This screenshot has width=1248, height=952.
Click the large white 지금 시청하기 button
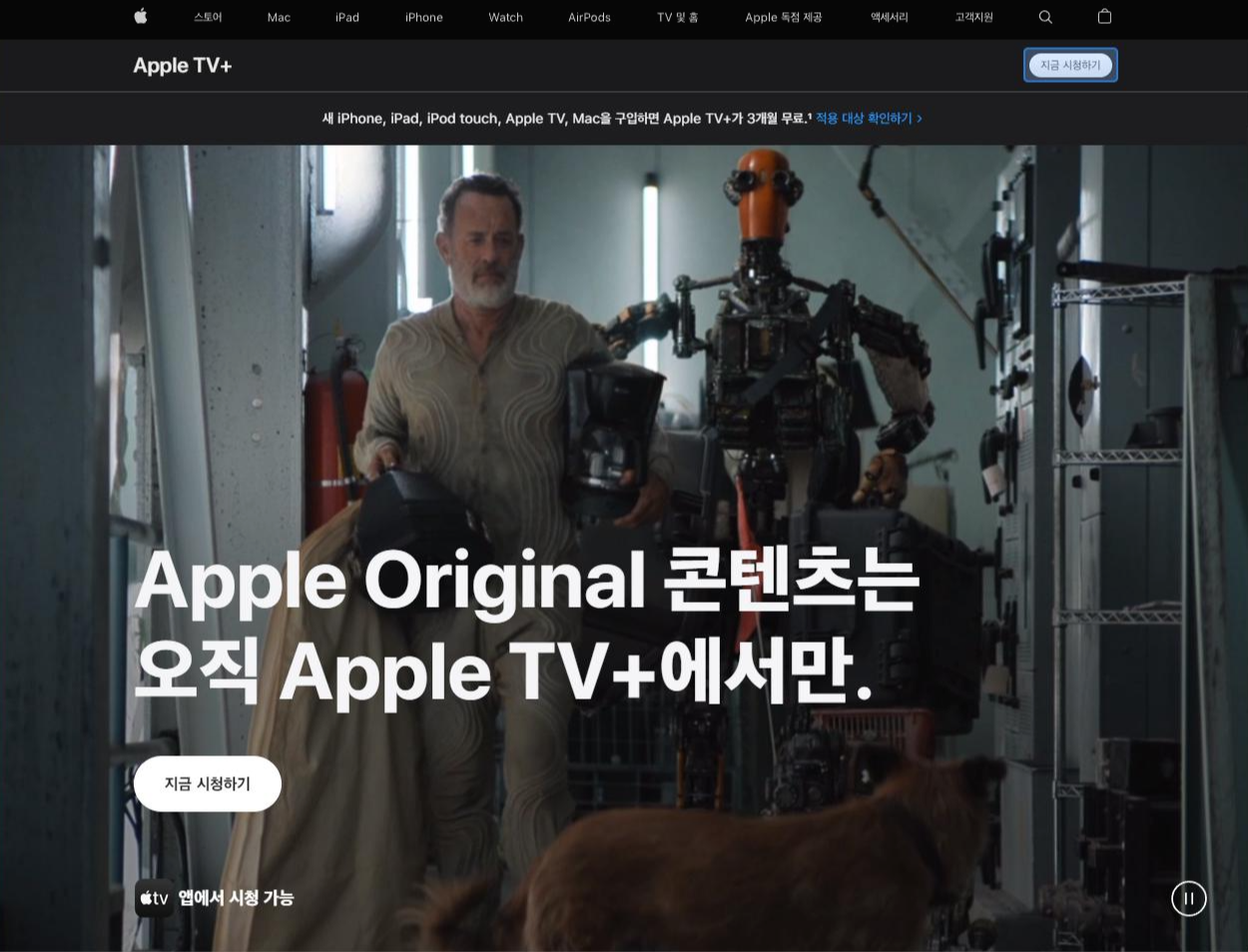pos(208,783)
